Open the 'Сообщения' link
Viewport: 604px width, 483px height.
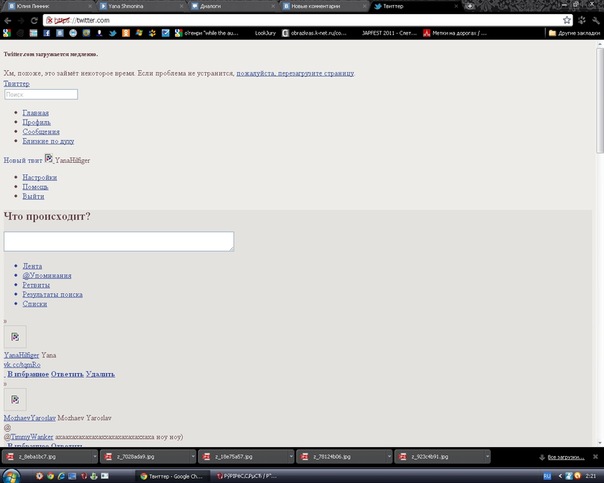(41, 132)
